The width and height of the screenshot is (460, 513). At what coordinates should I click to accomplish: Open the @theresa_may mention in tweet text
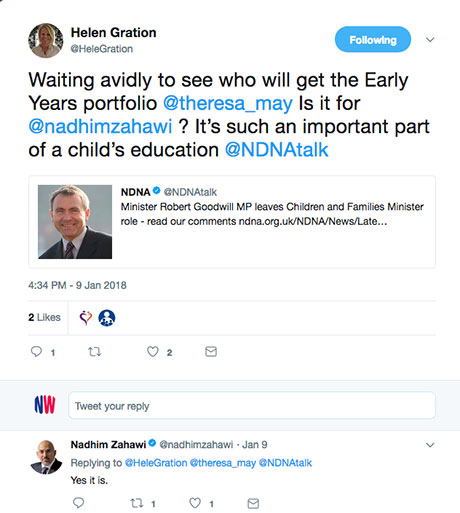point(228,103)
